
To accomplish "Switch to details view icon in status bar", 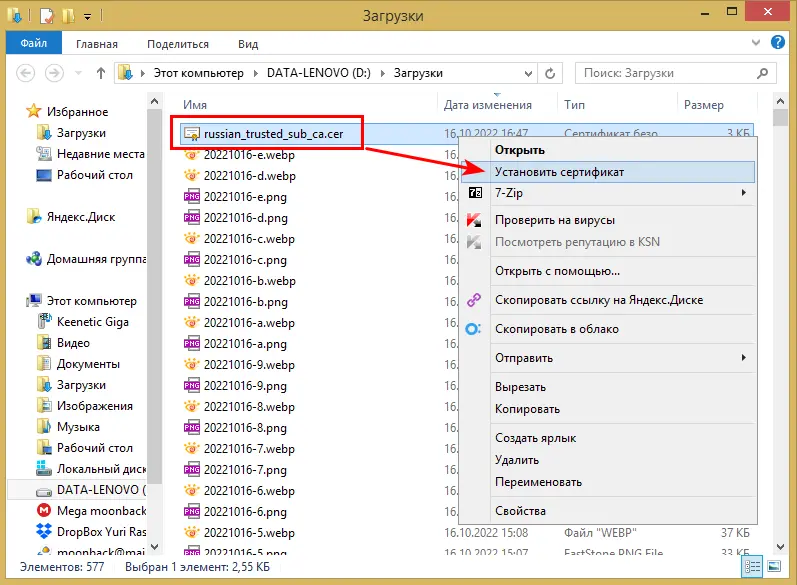I will [x=753, y=567].
